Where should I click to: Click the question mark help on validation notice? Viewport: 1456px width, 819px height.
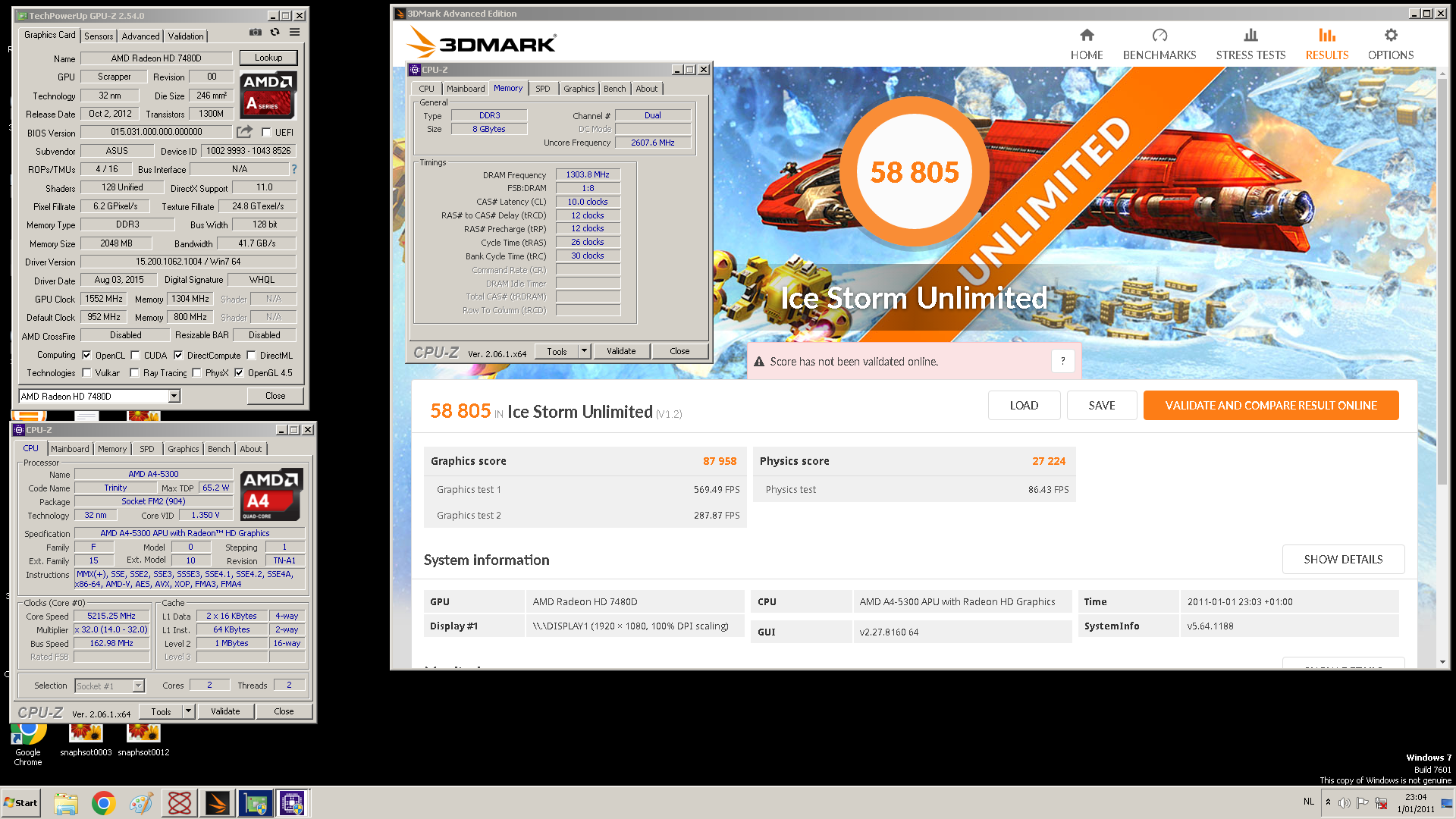(x=1062, y=362)
